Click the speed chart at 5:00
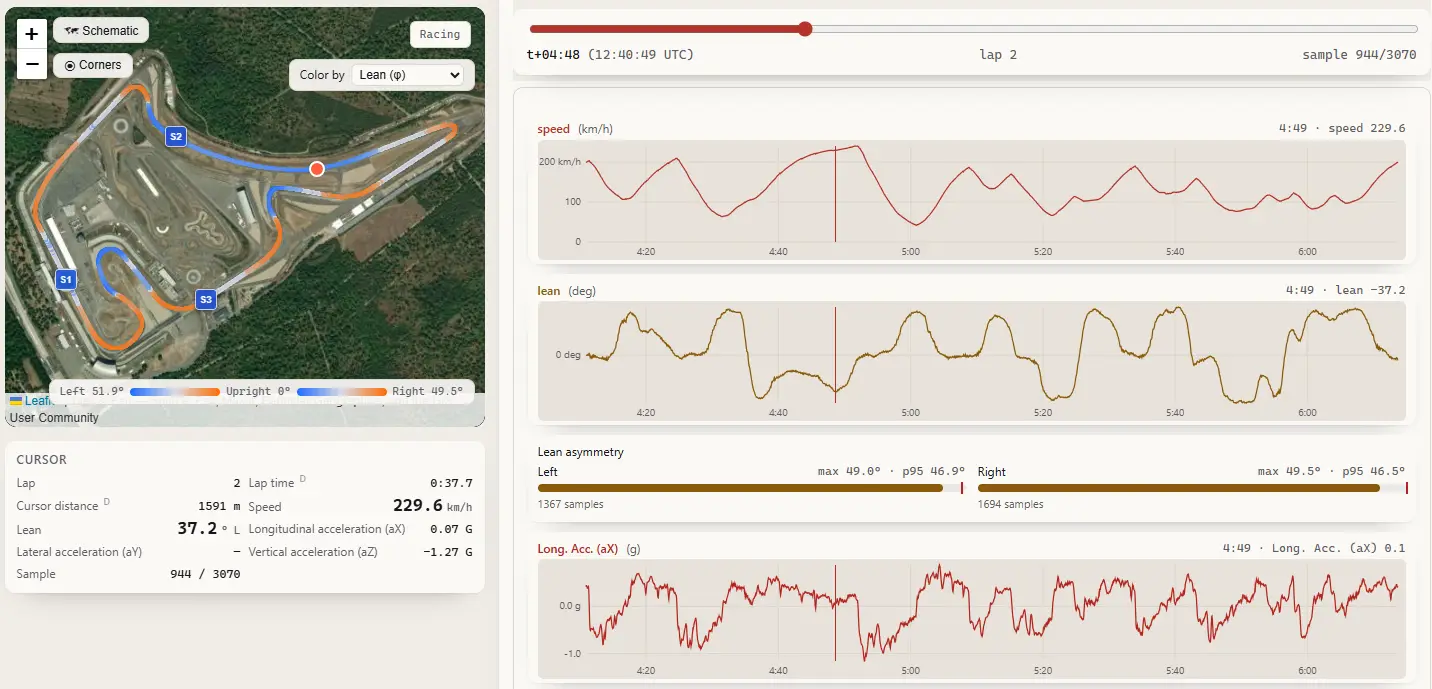Image resolution: width=1432 pixels, height=689 pixels. (x=910, y=200)
